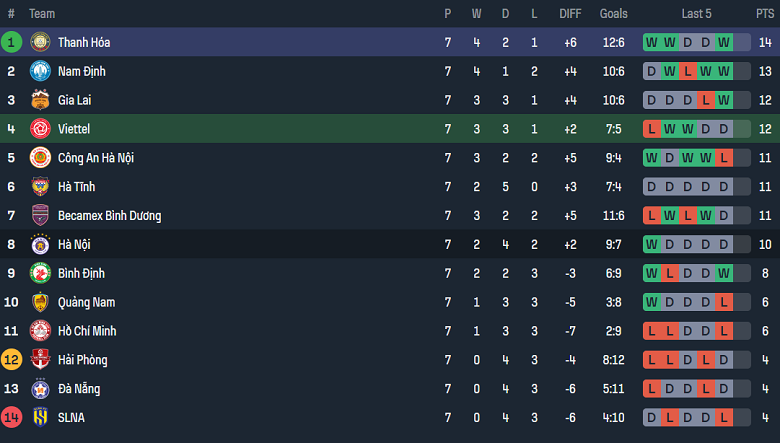Click the Becamex Bình Dương logo

tap(40, 215)
